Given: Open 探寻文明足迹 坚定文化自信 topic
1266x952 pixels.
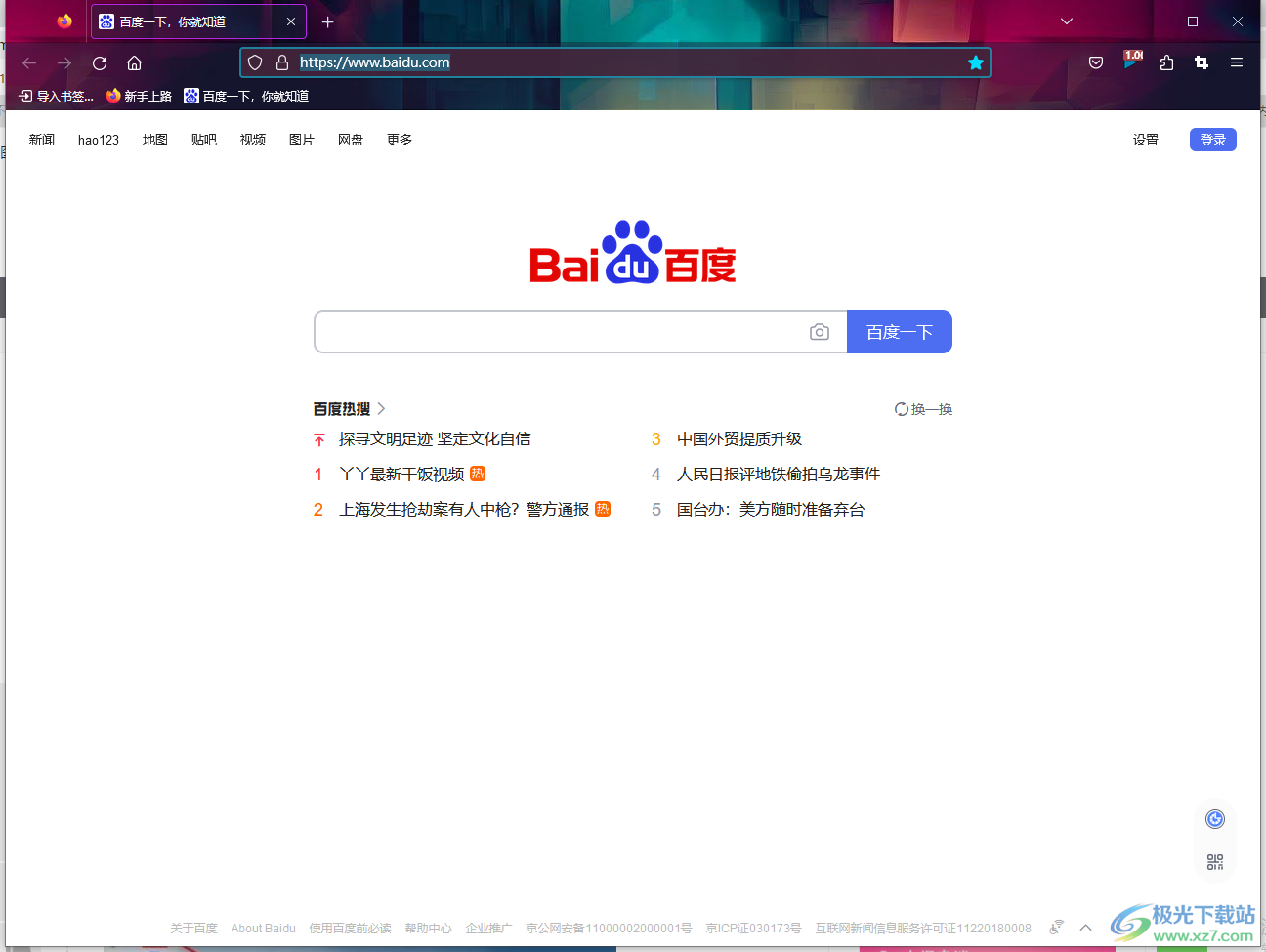Looking at the screenshot, I should point(435,439).
